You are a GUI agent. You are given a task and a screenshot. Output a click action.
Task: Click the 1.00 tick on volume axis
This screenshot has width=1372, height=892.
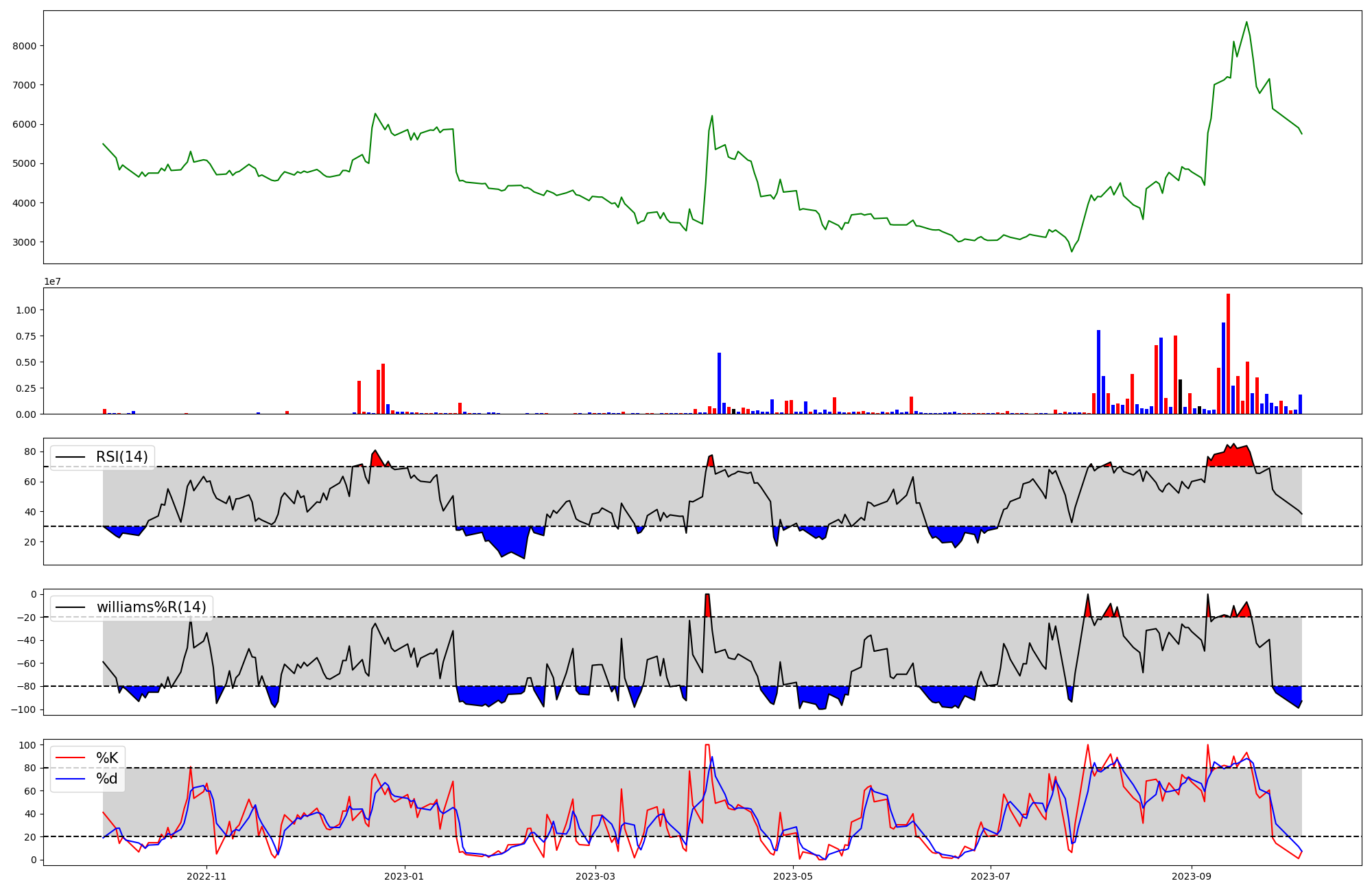click(26, 310)
